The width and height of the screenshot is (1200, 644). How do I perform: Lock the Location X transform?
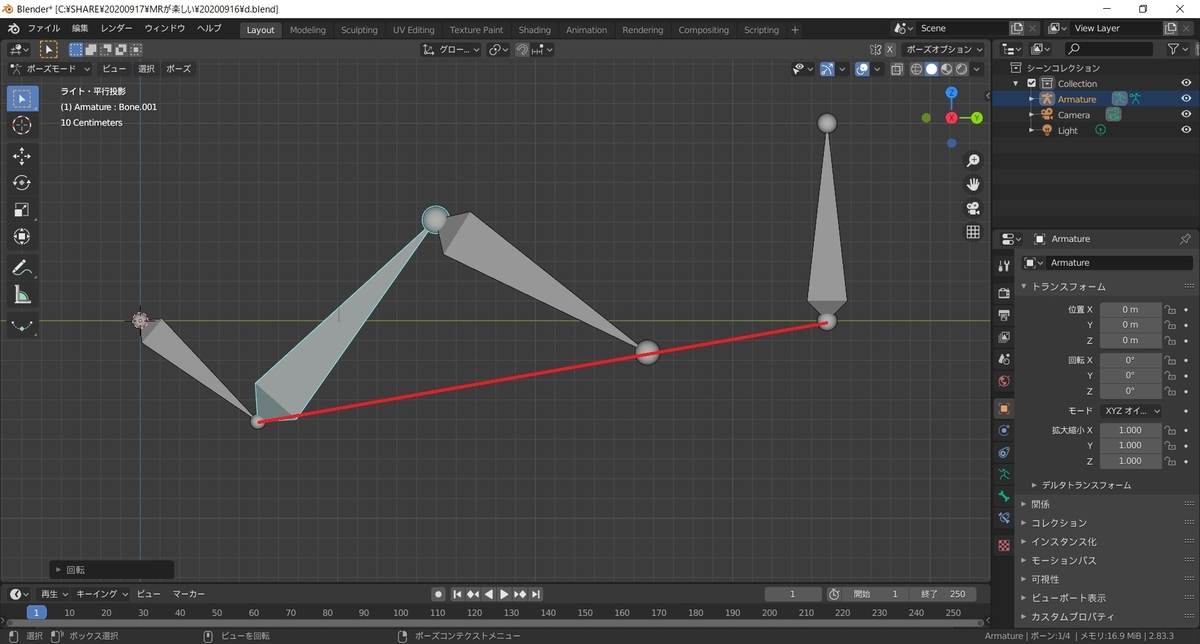coord(1169,310)
